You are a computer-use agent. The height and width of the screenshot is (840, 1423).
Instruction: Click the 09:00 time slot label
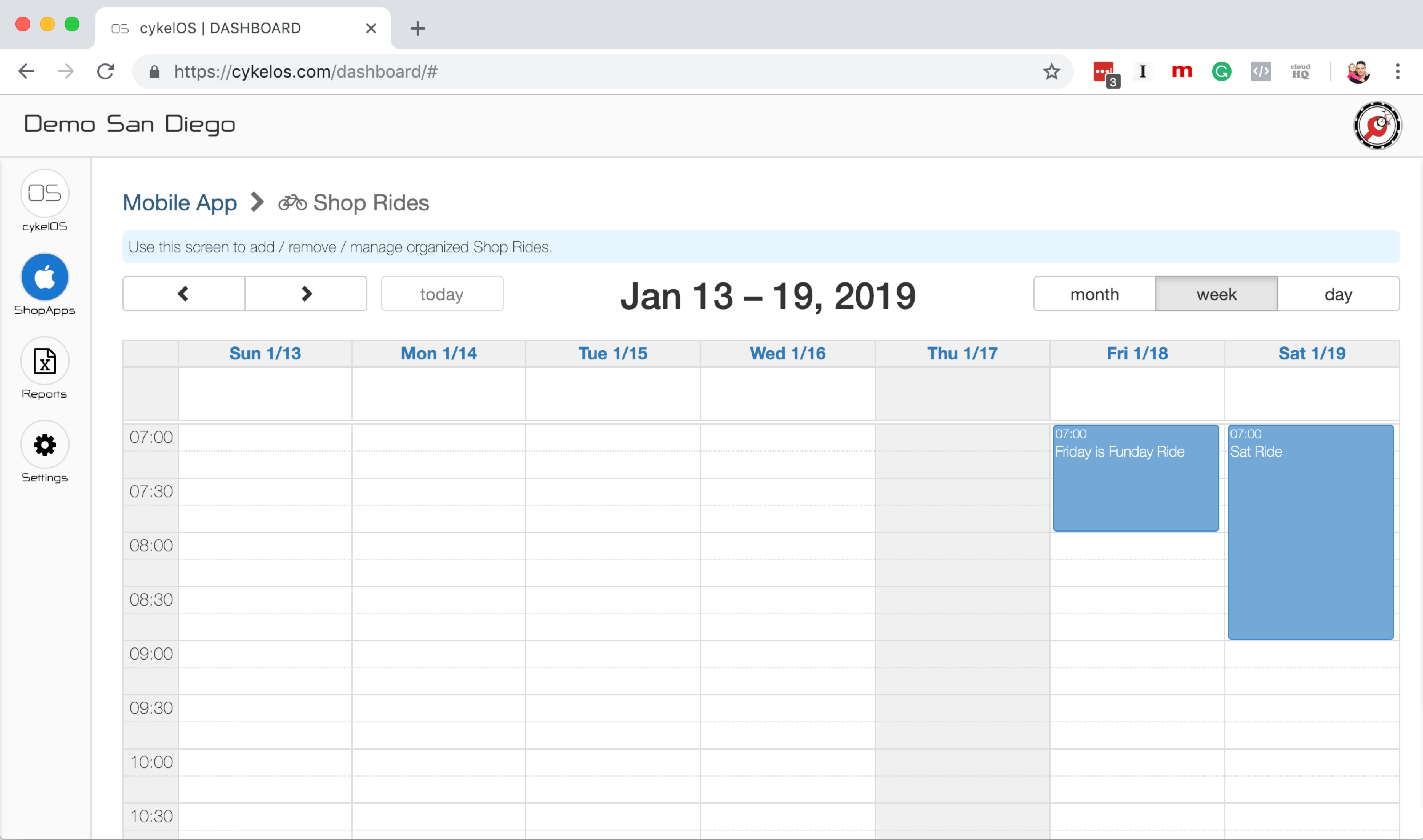click(x=151, y=654)
